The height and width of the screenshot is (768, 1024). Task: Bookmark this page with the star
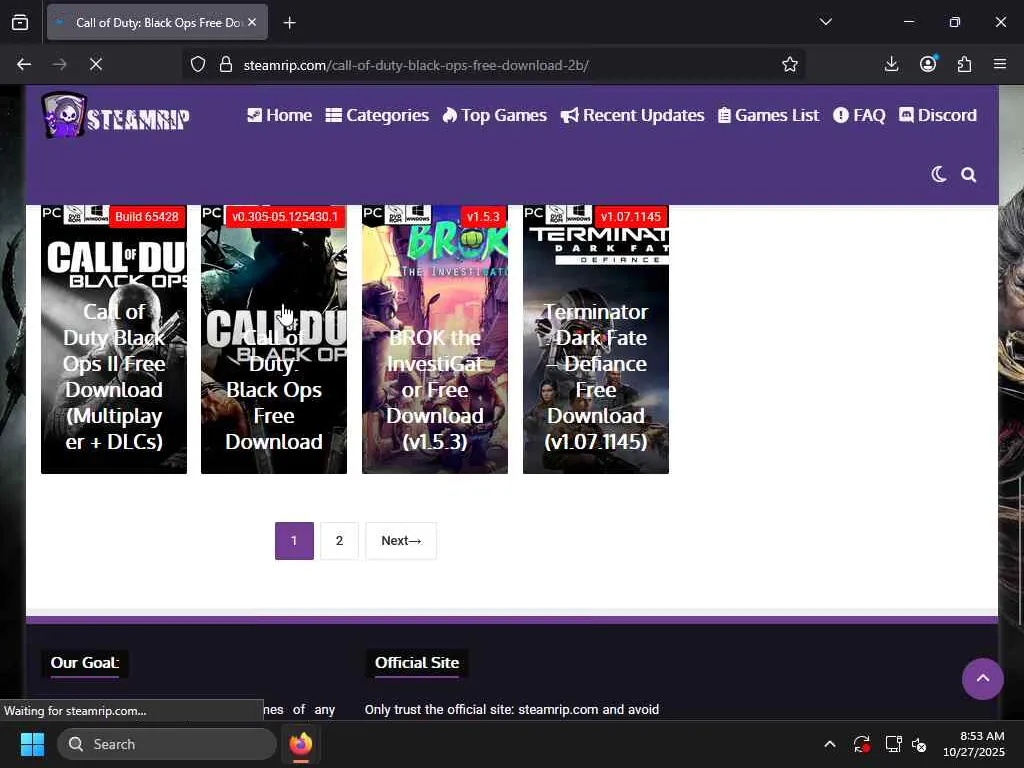point(790,65)
